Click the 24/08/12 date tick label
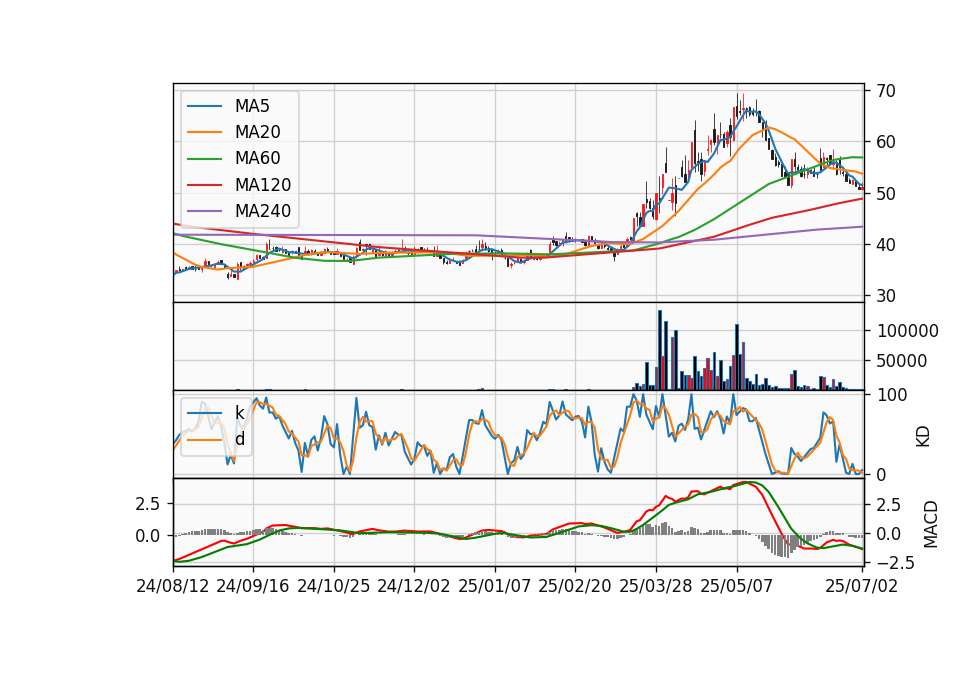The width and height of the screenshot is (960, 690). 173,586
